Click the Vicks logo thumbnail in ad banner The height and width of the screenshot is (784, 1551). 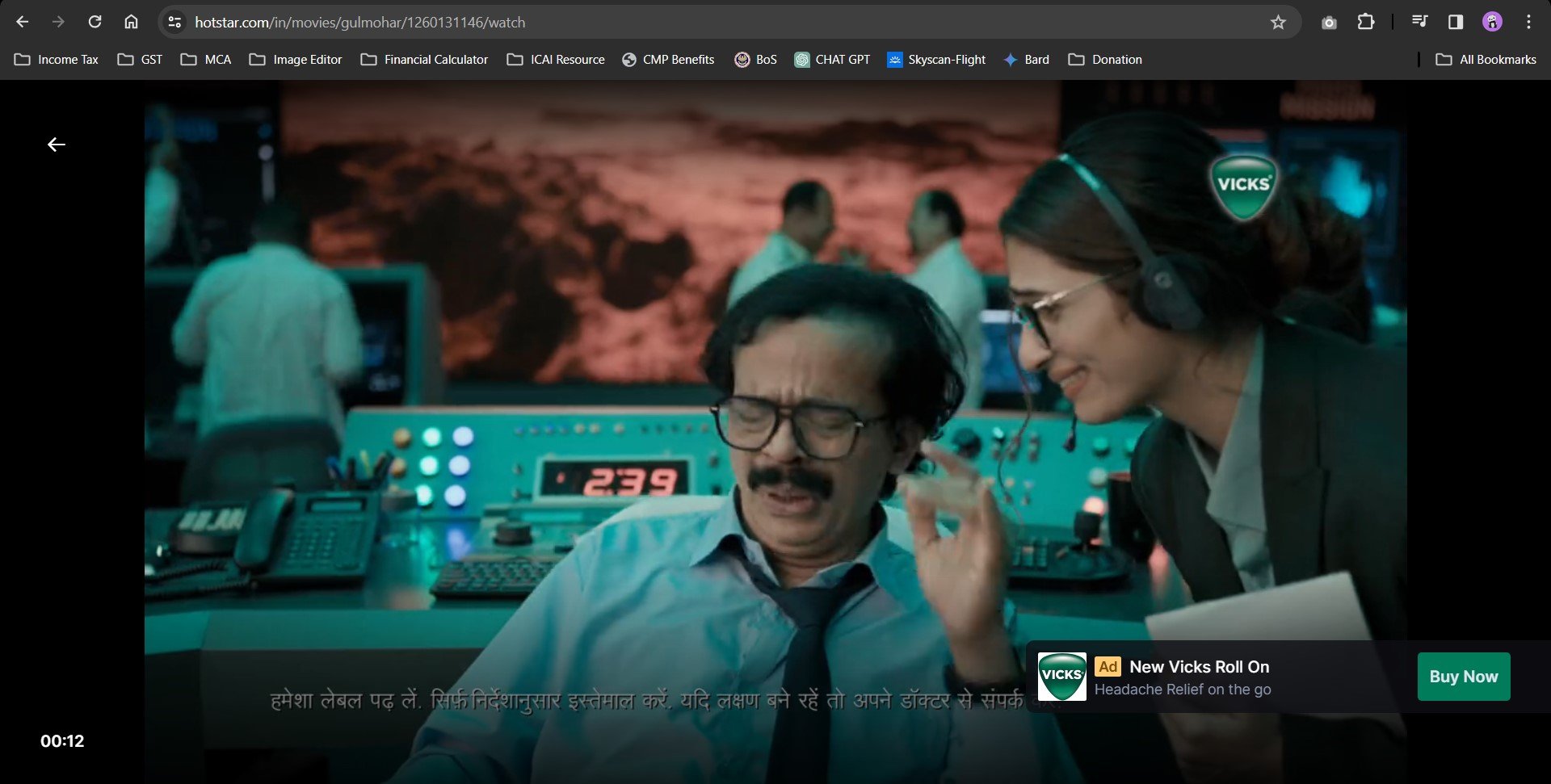1061,677
